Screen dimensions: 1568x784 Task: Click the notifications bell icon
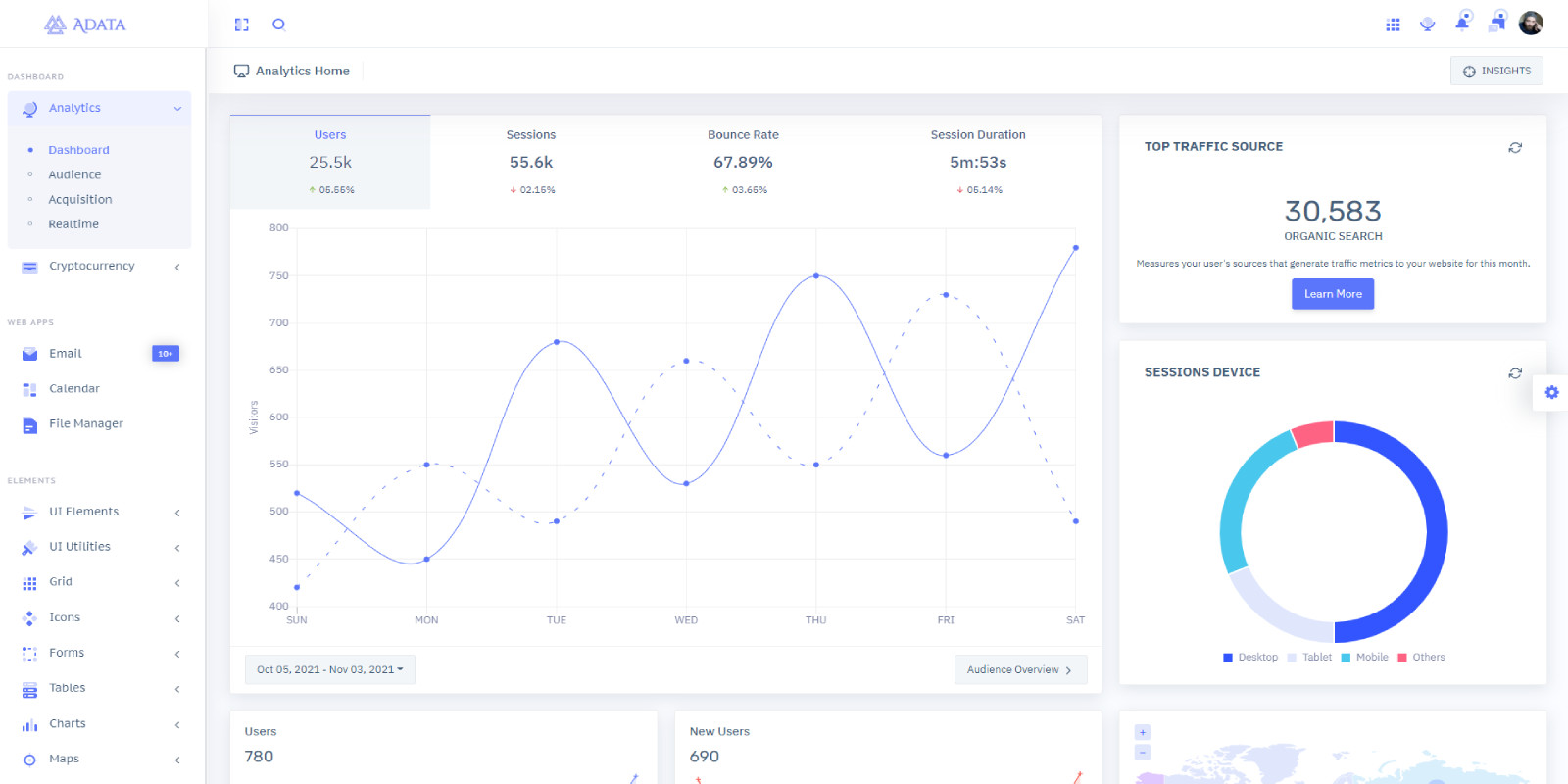(x=1462, y=23)
